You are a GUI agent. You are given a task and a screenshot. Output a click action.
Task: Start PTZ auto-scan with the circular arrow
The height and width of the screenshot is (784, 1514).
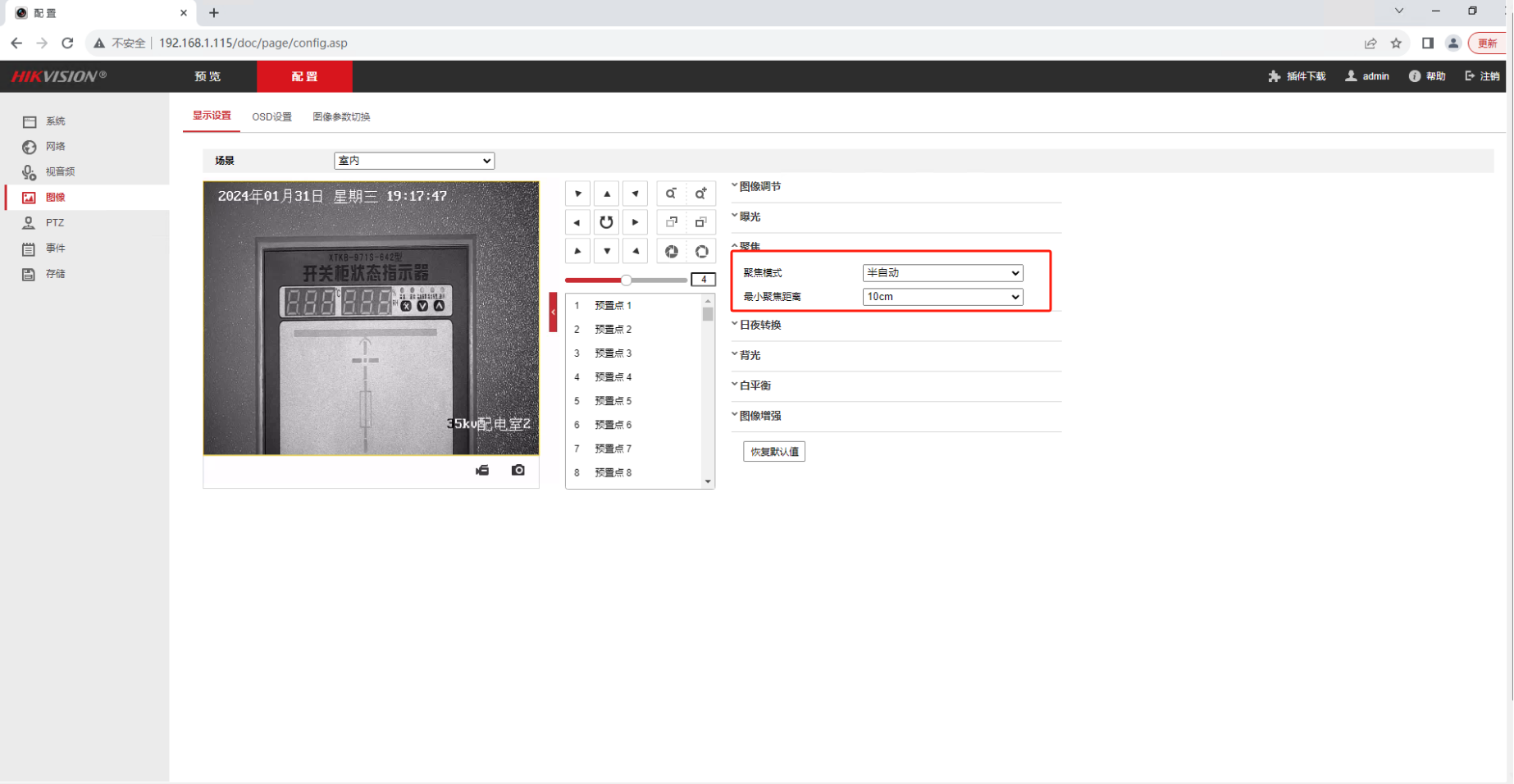pyautogui.click(x=607, y=222)
